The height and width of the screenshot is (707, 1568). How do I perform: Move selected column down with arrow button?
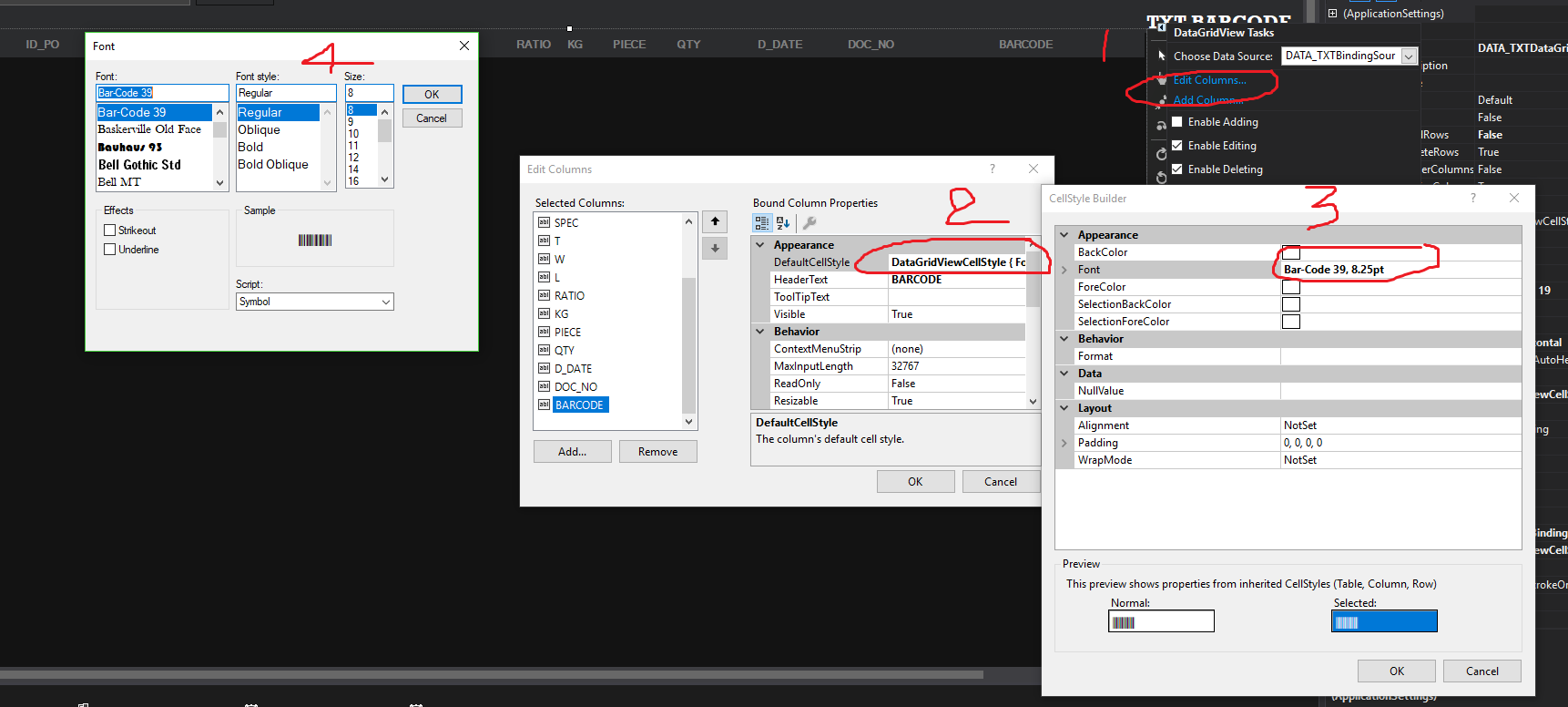715,248
